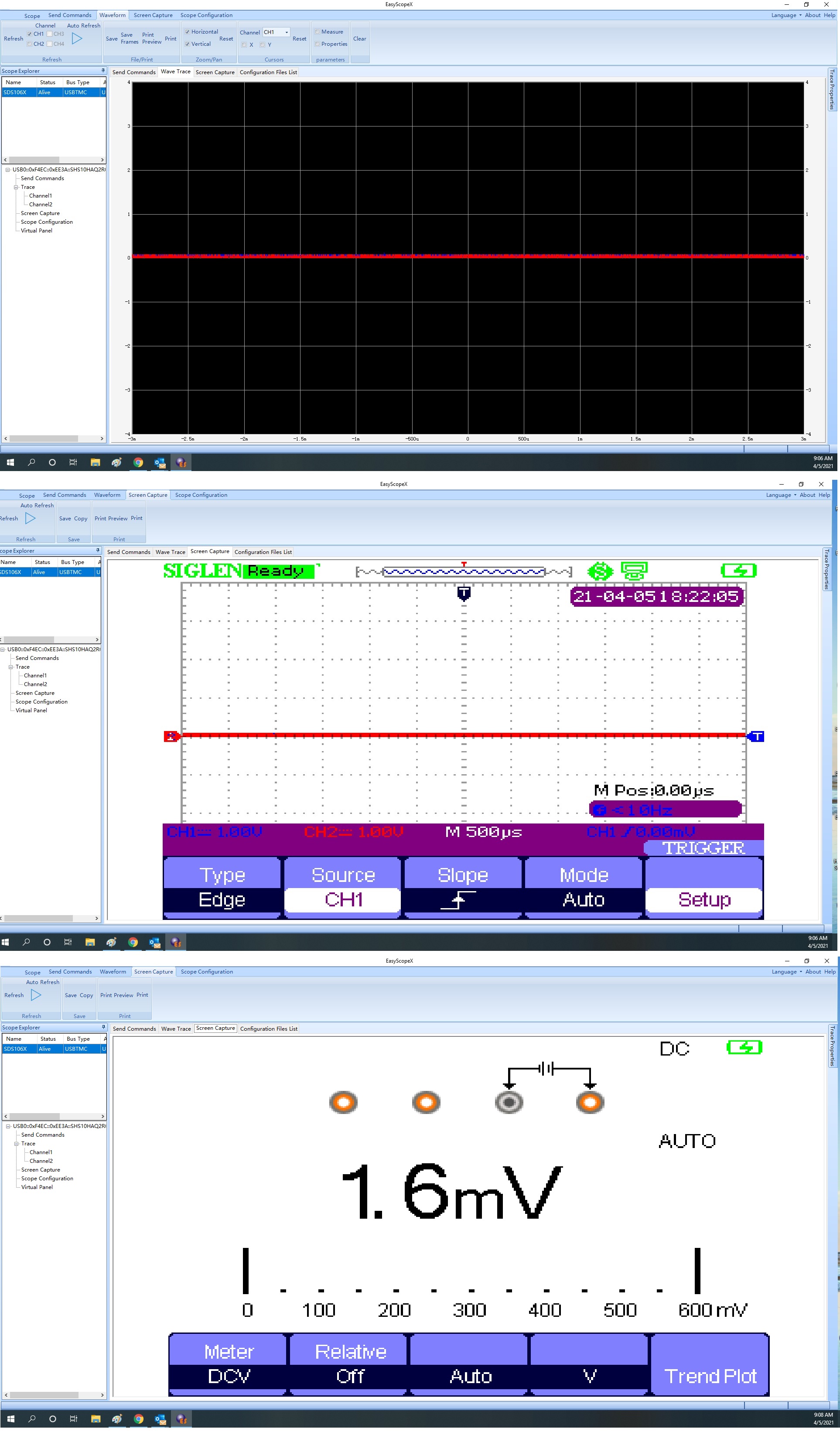Open Configuration Files List tab in top window
The width and height of the screenshot is (840, 1442).
[x=268, y=73]
